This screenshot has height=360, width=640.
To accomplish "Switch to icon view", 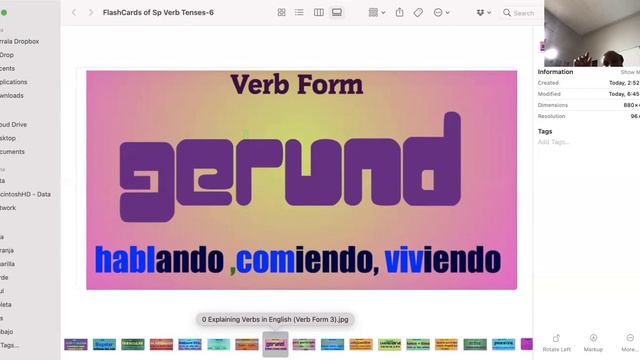I will tap(281, 13).
